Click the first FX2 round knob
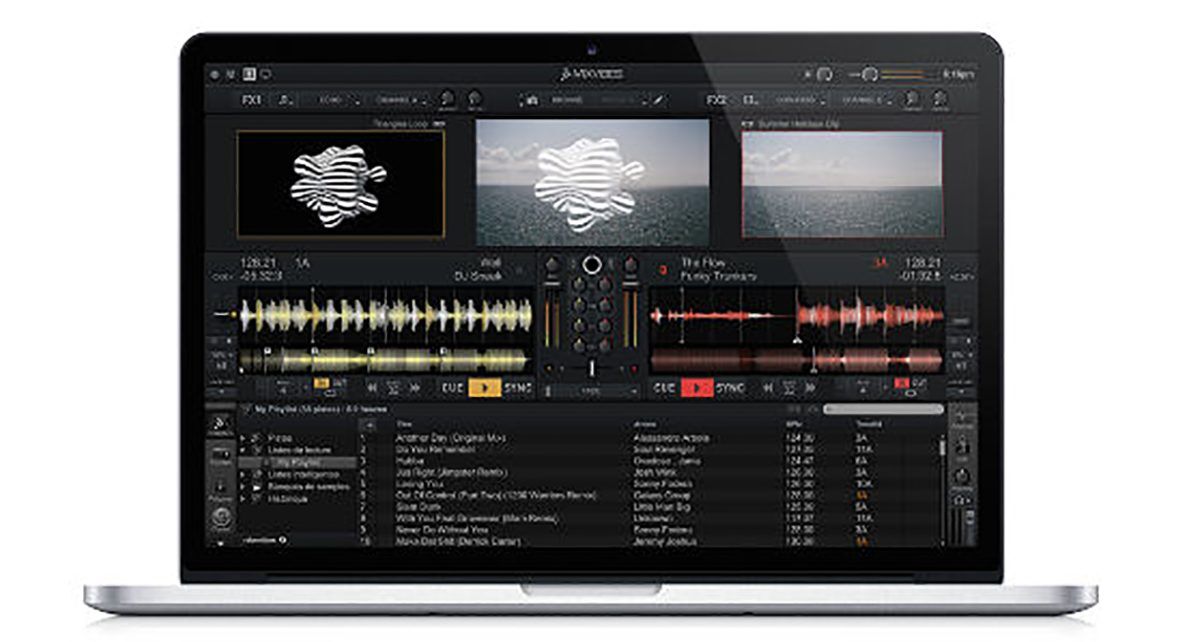Screen dimensions: 1204x642 click(x=911, y=99)
